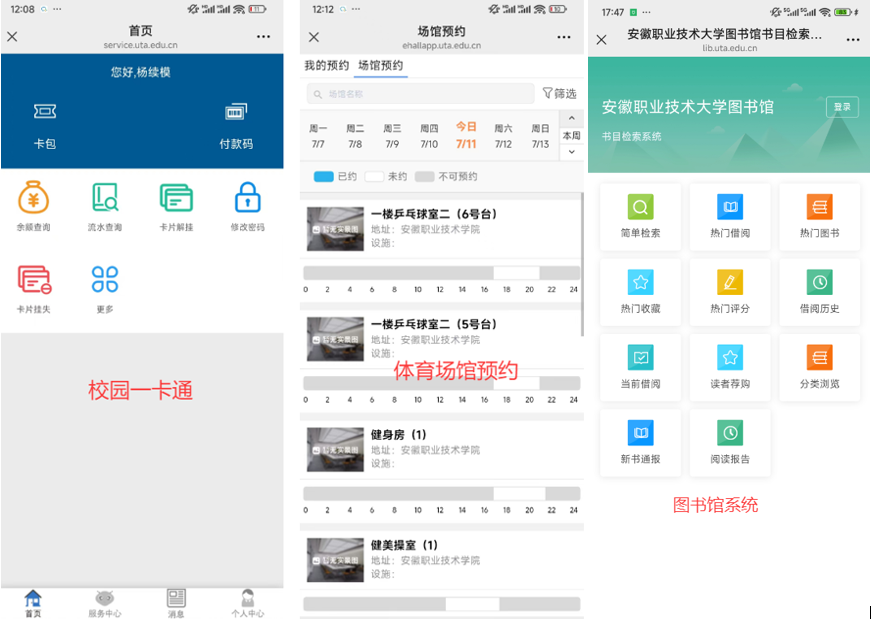Open 新书通报 new books icon

[640, 433]
